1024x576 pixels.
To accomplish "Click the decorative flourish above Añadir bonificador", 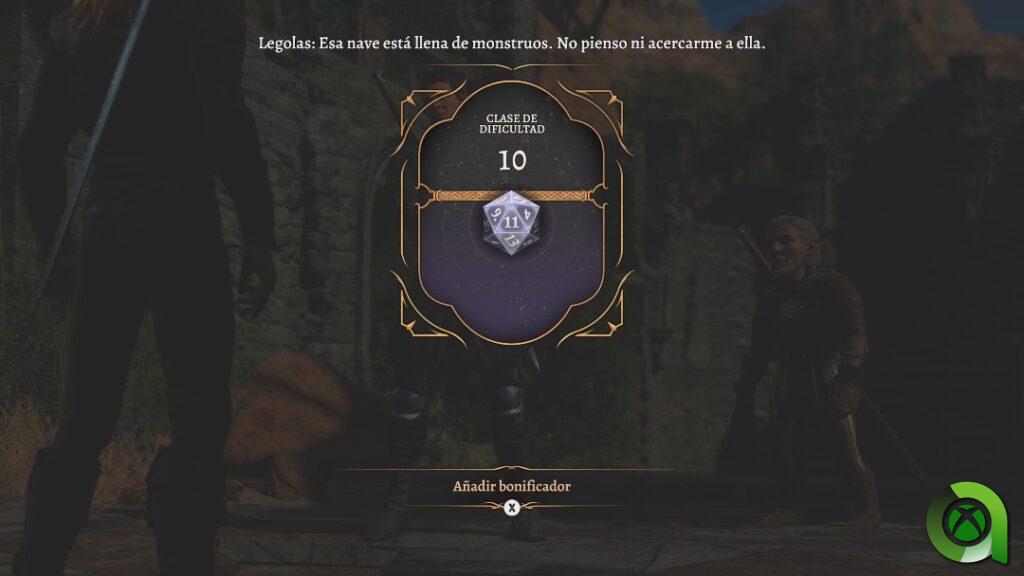I will coord(512,468).
